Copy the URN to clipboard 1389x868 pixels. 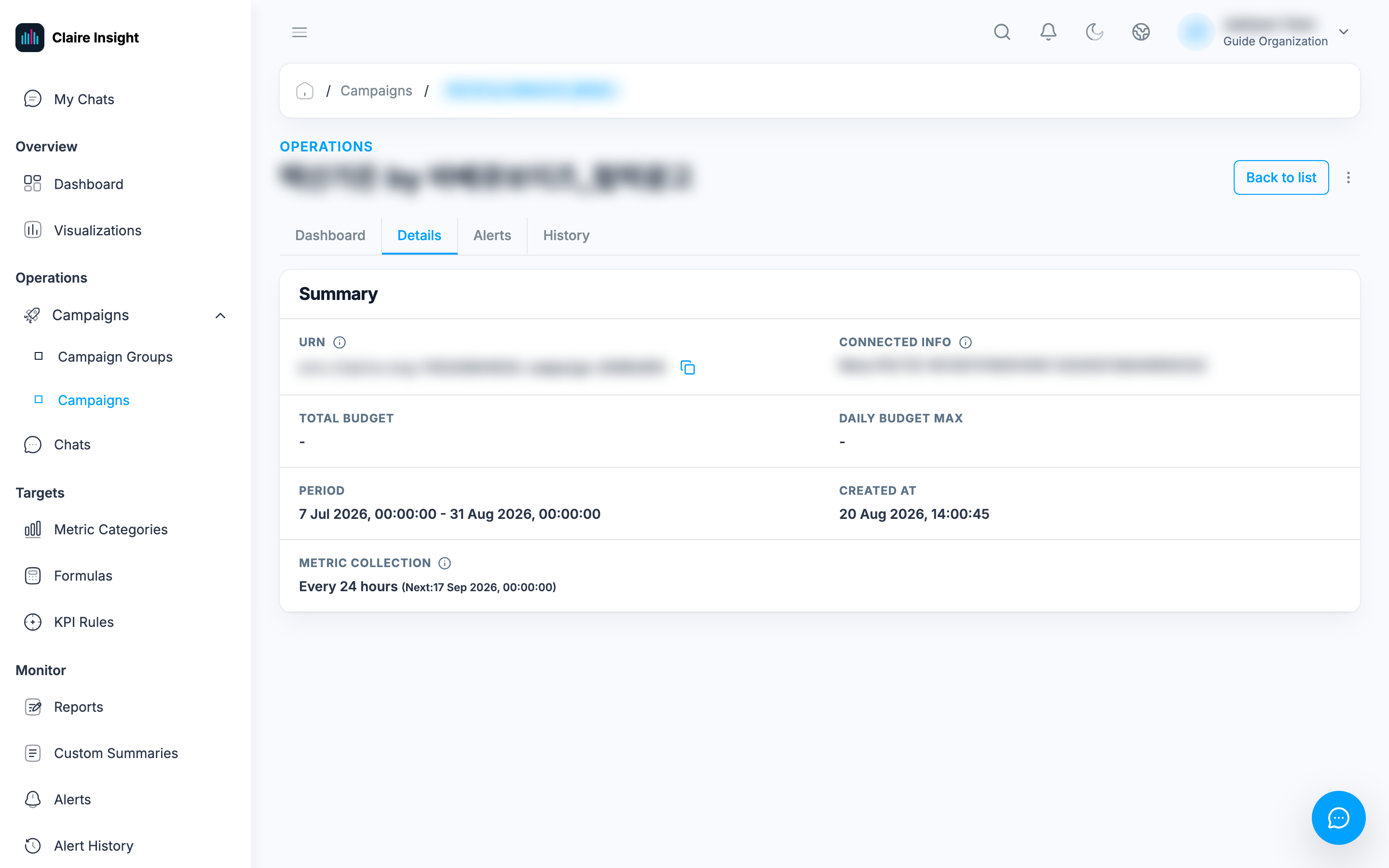point(687,367)
